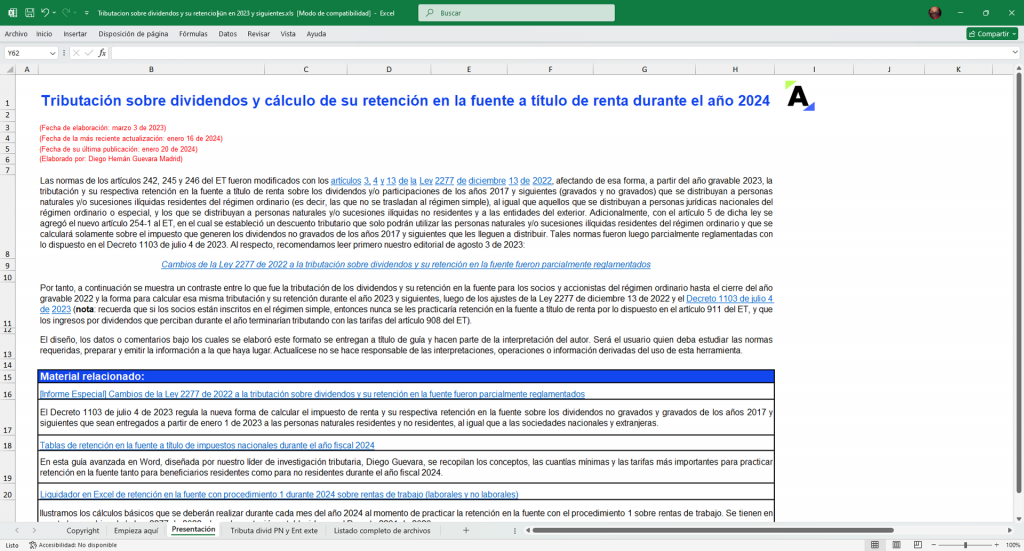
Task: Click into the formula bar field
Action: click(560, 54)
